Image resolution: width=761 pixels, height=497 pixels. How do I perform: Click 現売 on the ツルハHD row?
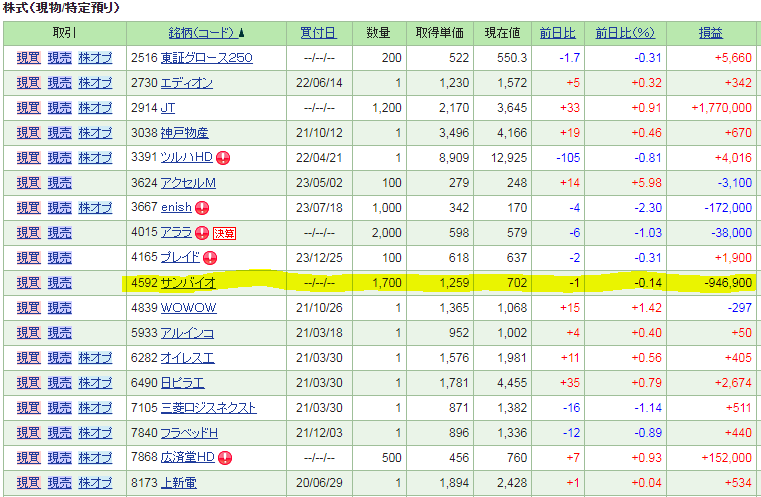click(x=60, y=158)
